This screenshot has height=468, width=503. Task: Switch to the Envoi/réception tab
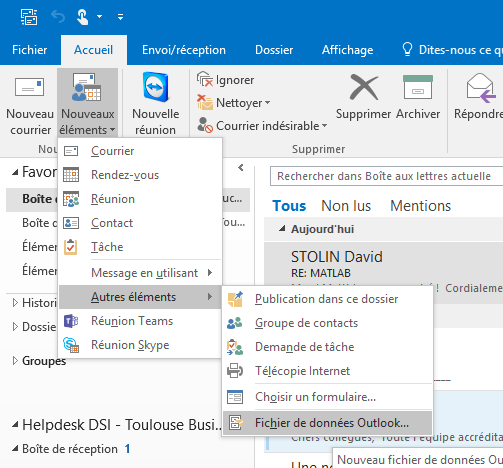pyautogui.click(x=184, y=50)
